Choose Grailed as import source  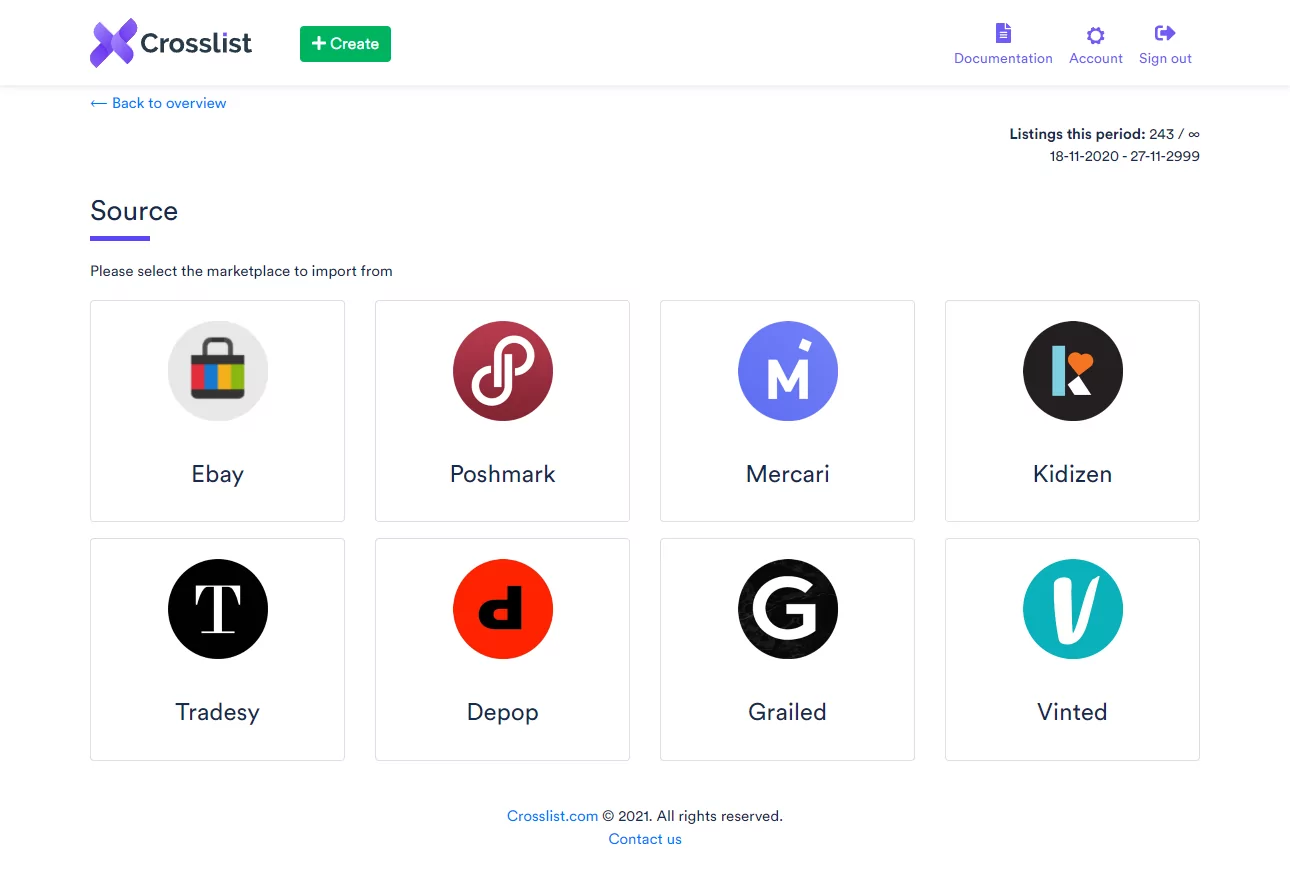tap(787, 649)
